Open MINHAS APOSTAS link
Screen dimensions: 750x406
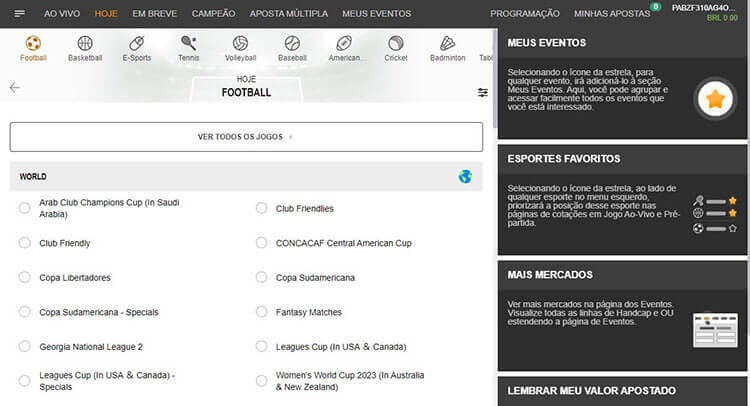612,13
